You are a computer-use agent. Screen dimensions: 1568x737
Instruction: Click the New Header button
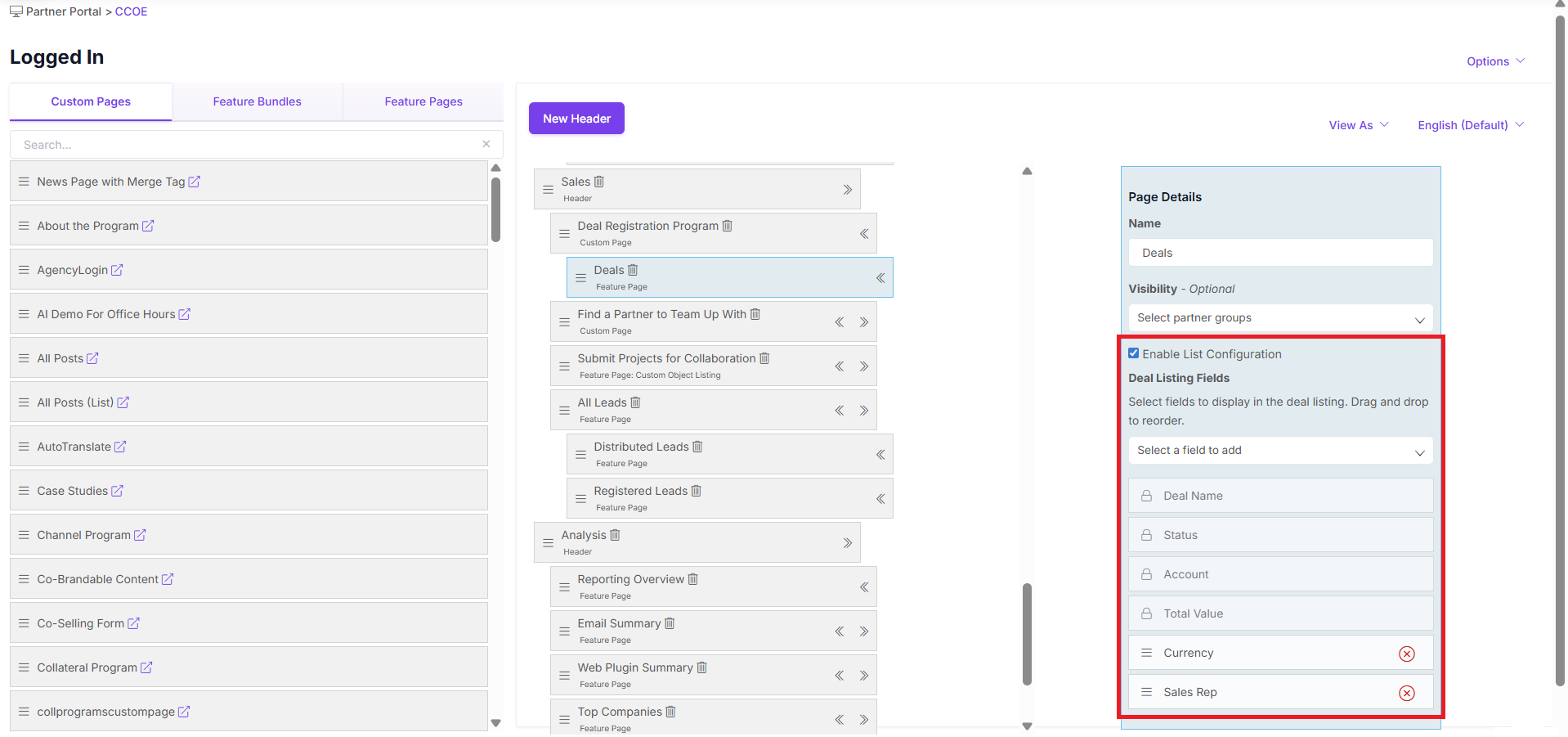coord(576,119)
